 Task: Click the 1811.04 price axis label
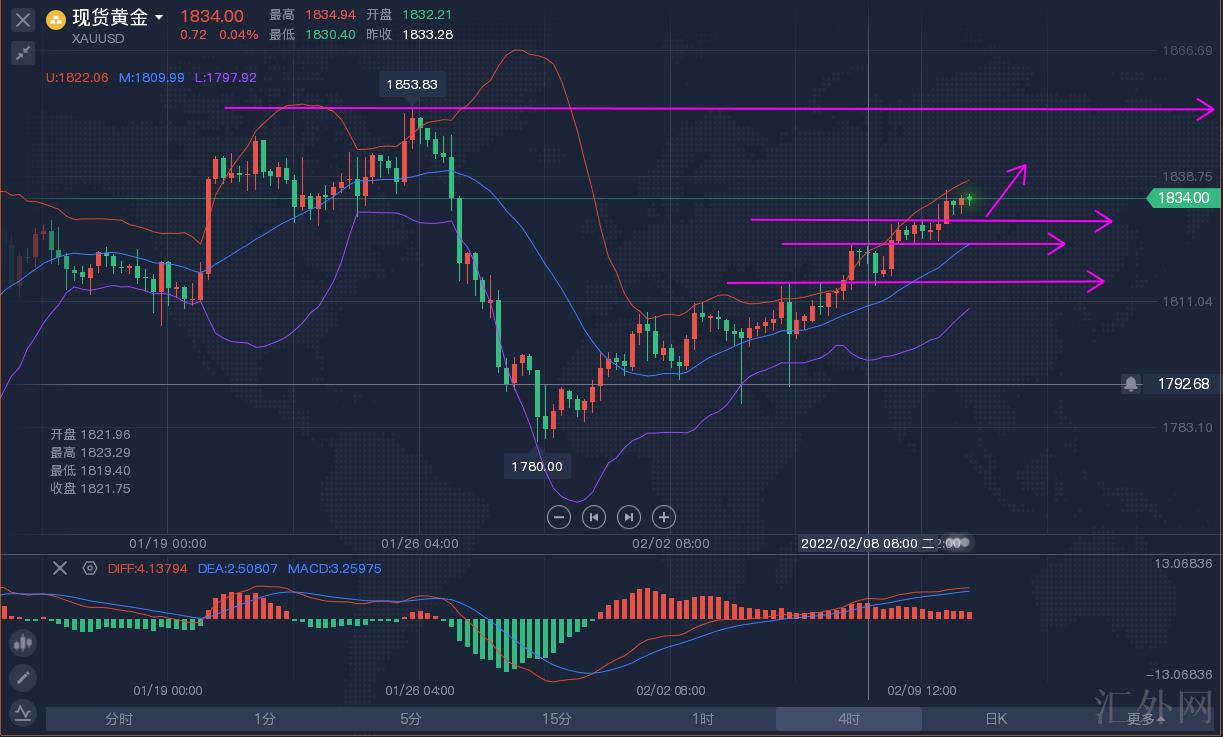point(1185,301)
